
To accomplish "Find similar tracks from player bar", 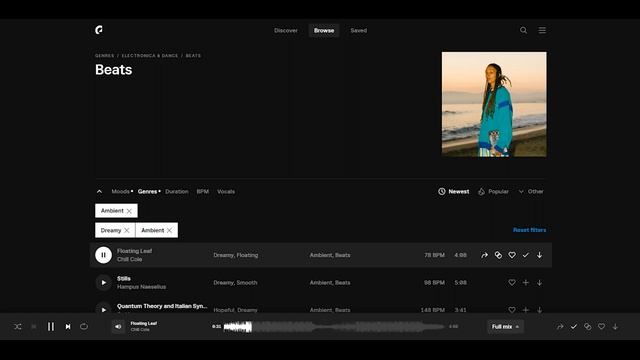I will (588, 327).
